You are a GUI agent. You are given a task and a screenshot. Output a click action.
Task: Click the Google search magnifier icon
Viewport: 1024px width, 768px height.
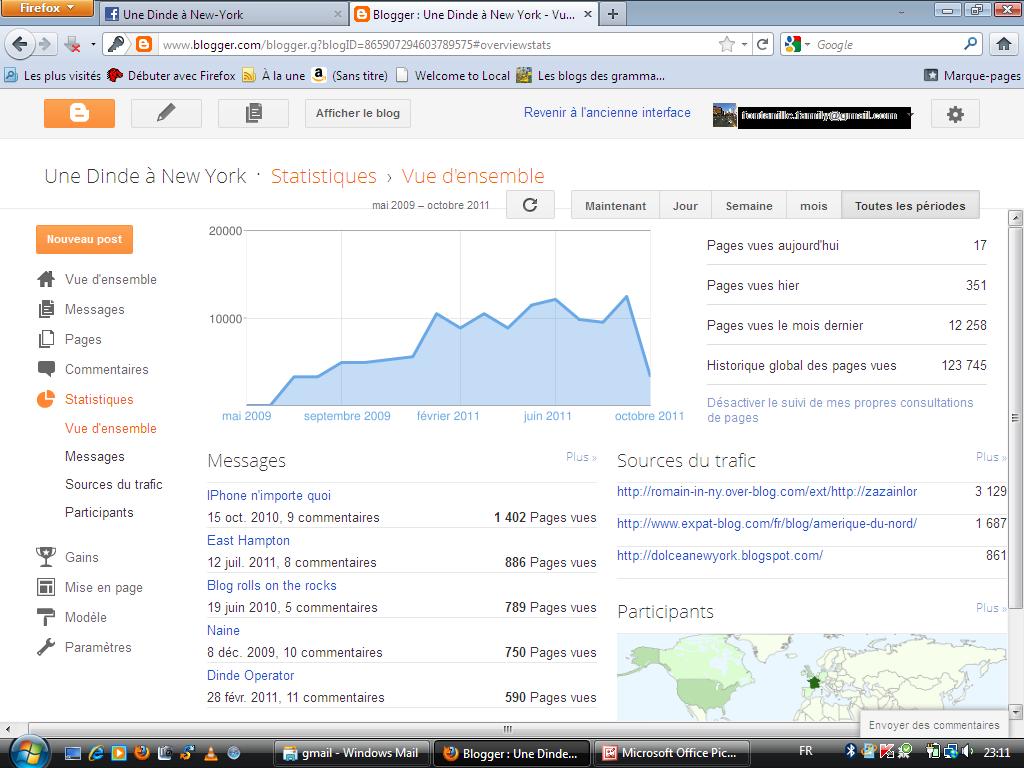(970, 44)
